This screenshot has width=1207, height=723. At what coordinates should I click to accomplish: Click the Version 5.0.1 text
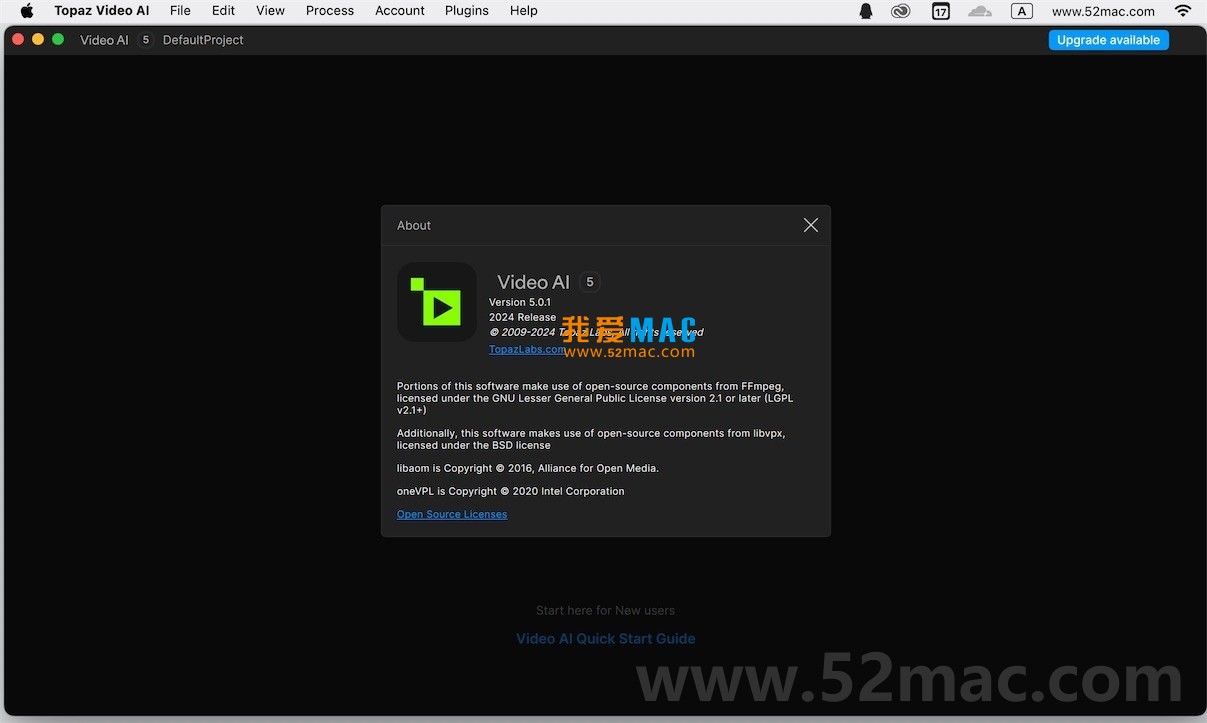pos(520,302)
